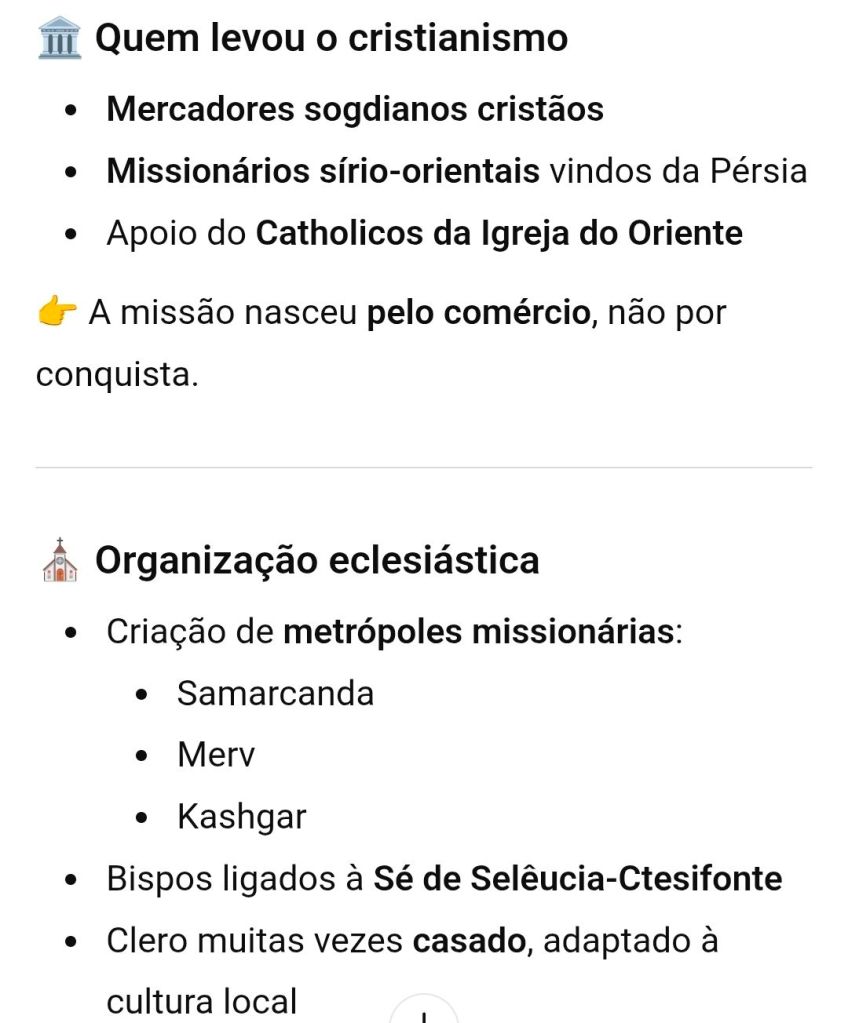This screenshot has height=1023, width=848.
Task: Select the "Kashgar" sub-item
Action: tap(241, 817)
